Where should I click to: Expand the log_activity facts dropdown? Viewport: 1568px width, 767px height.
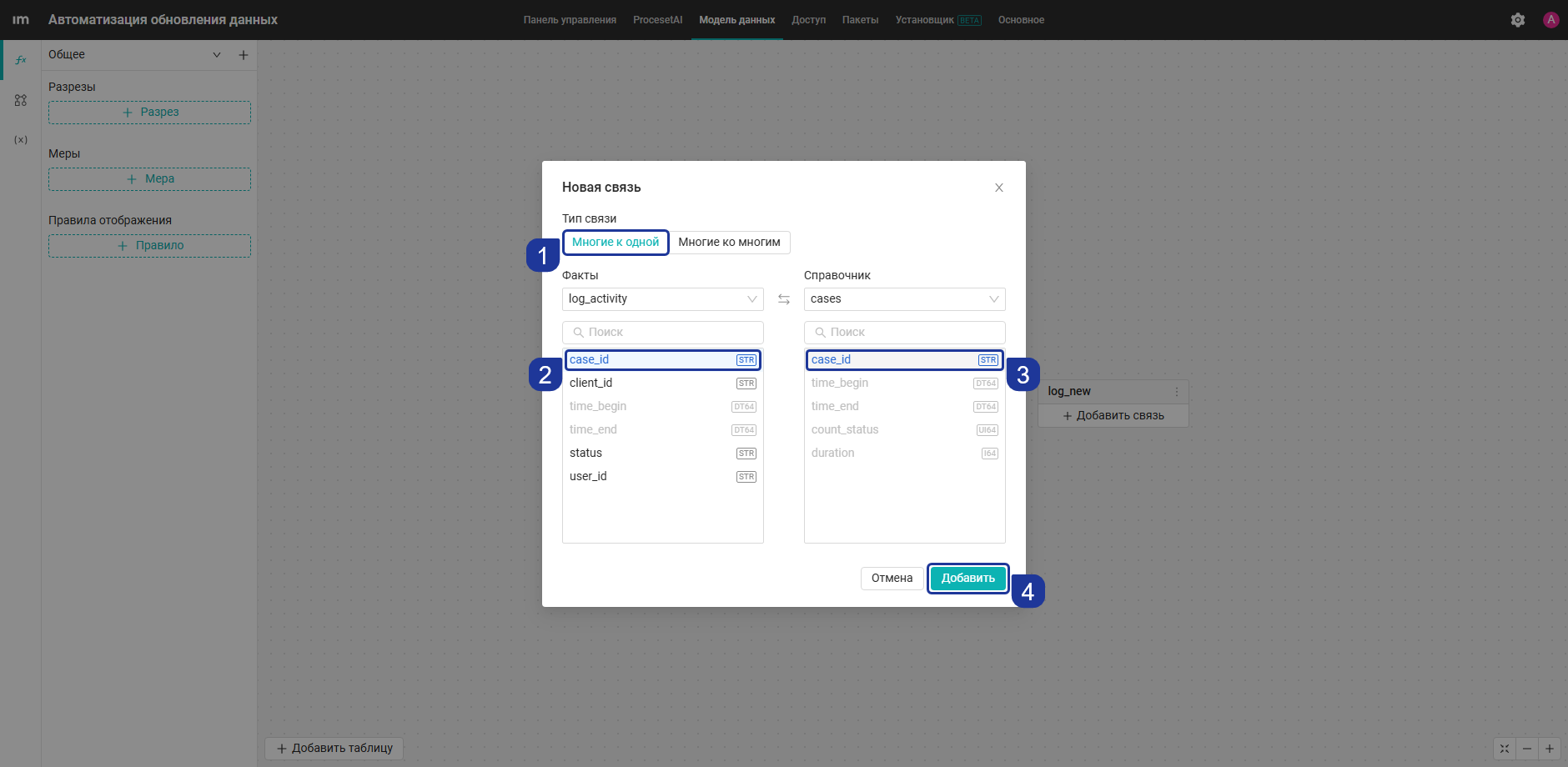(663, 299)
